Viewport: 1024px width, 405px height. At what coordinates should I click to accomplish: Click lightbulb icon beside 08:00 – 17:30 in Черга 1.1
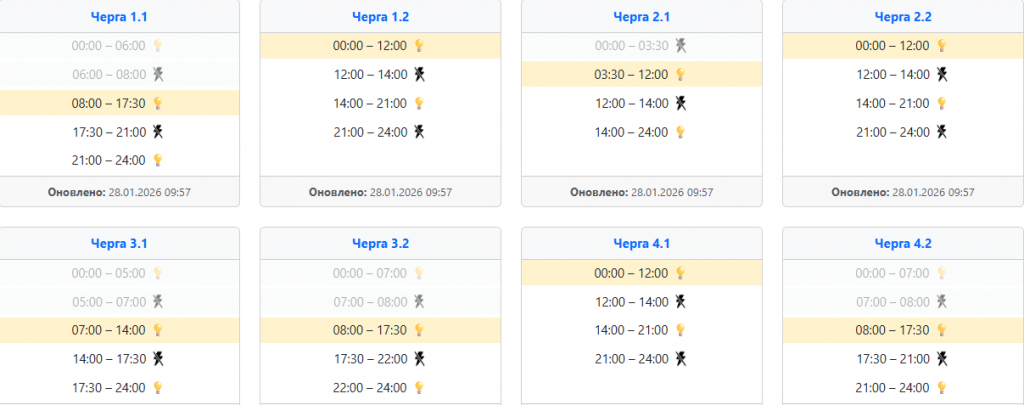157,103
